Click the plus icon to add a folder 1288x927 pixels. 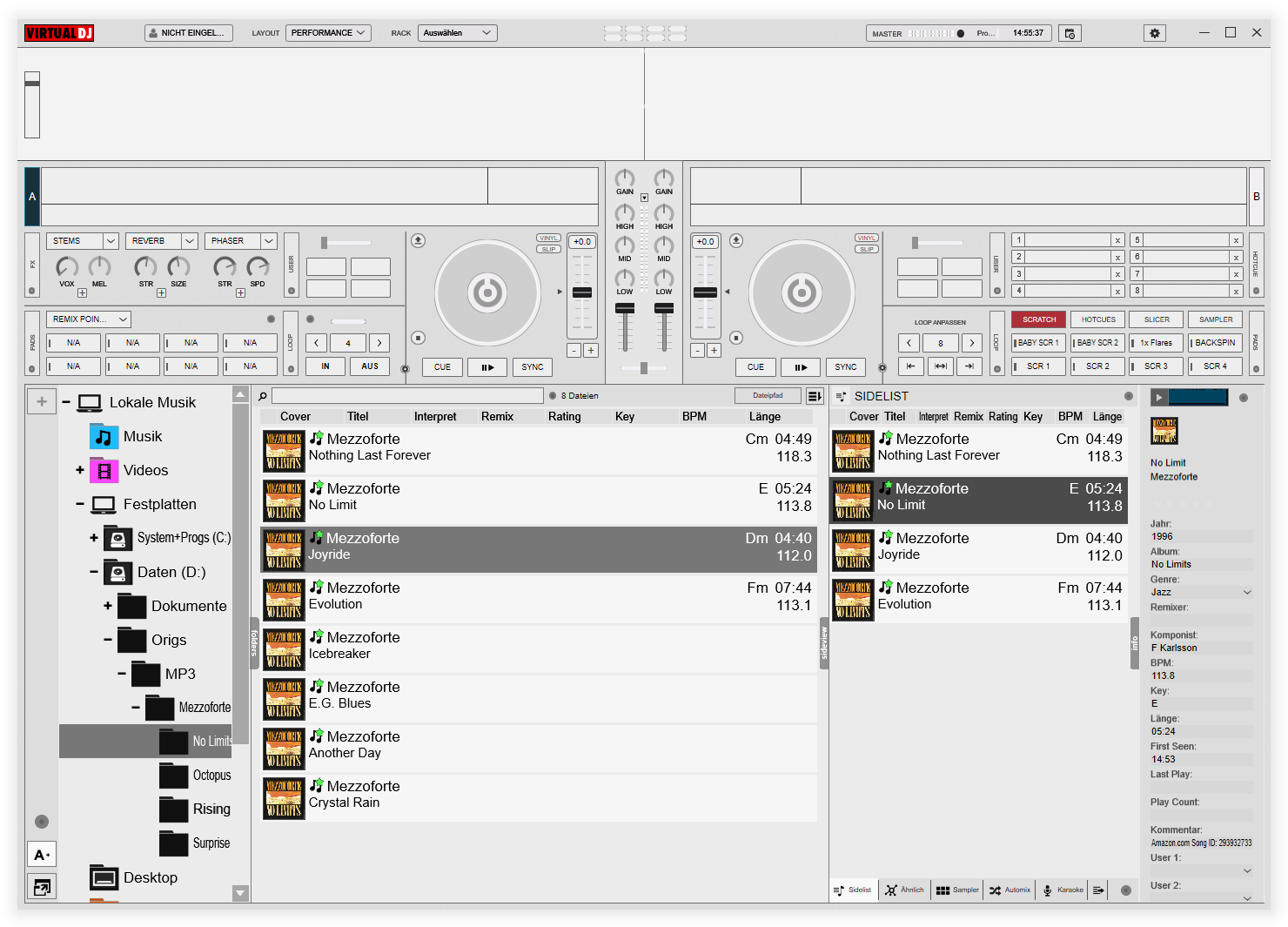(x=42, y=401)
